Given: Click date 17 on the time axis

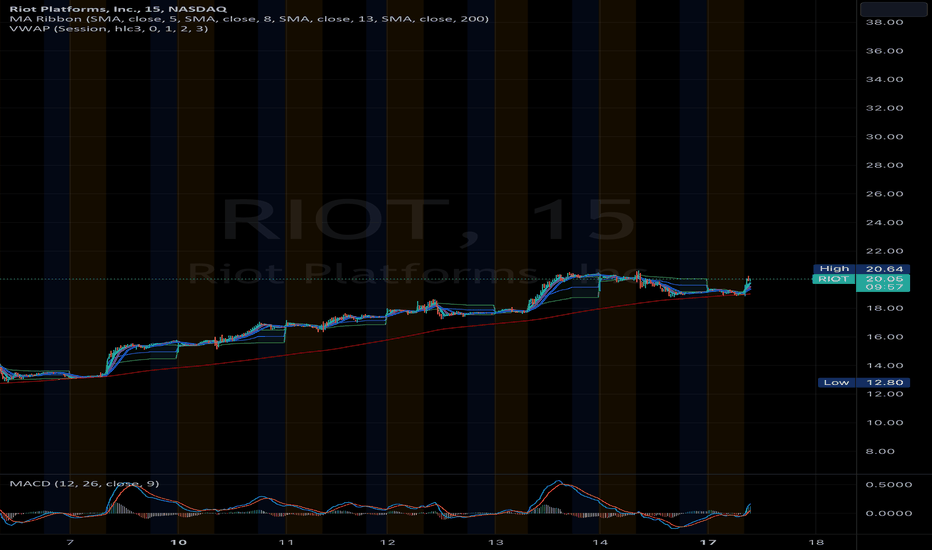Looking at the screenshot, I should pos(708,542).
